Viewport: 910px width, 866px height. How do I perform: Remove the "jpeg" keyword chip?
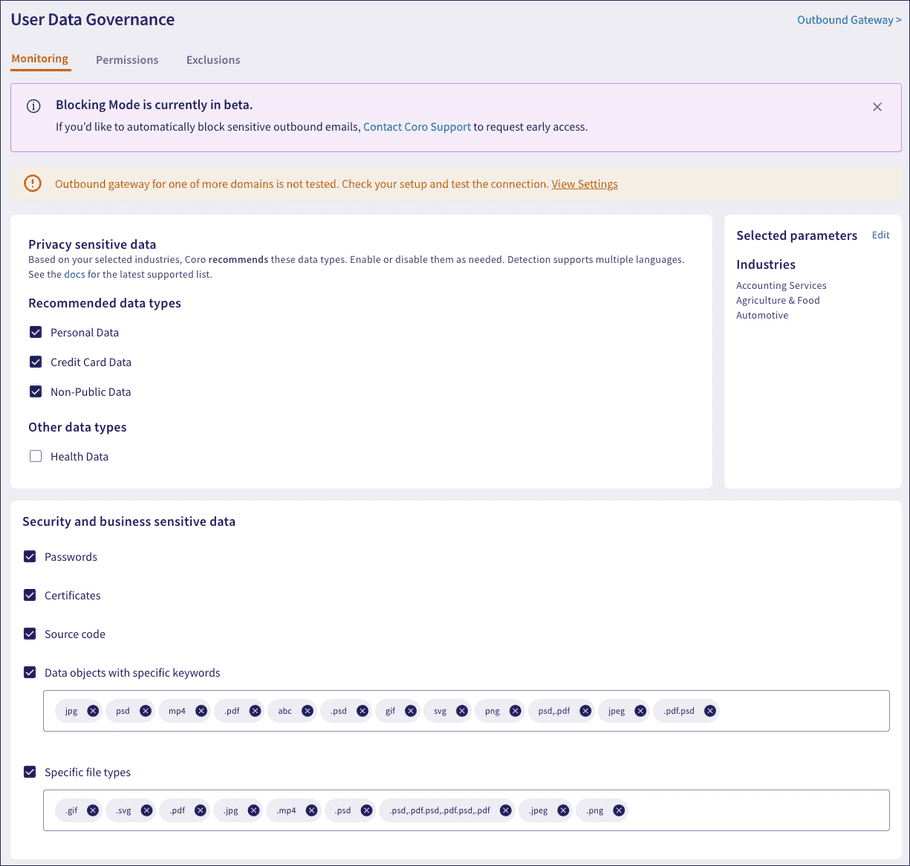640,711
